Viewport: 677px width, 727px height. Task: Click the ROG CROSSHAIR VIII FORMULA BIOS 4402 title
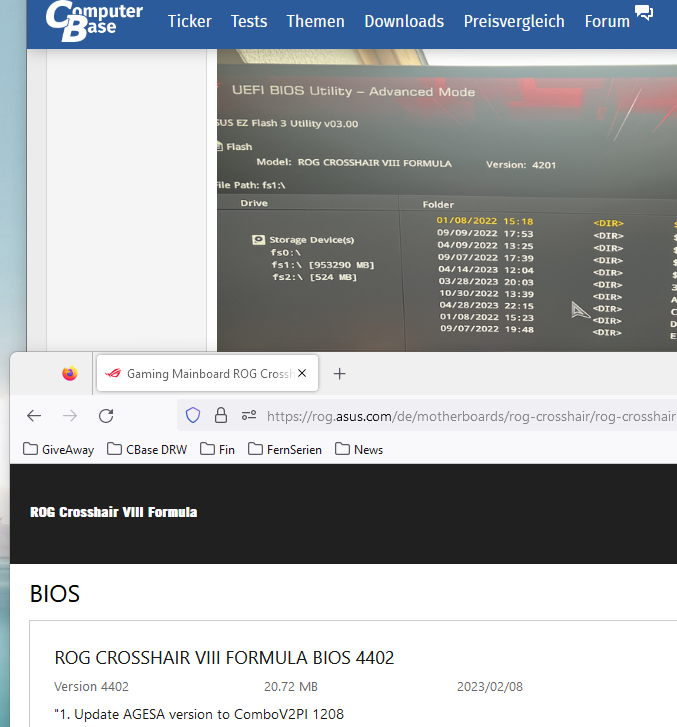(224, 657)
